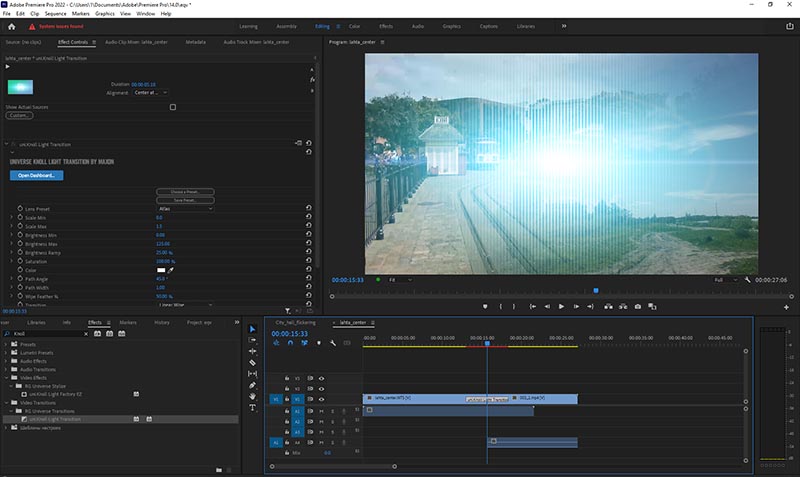
Task: Click Open Dashboard button
Action: [37, 175]
